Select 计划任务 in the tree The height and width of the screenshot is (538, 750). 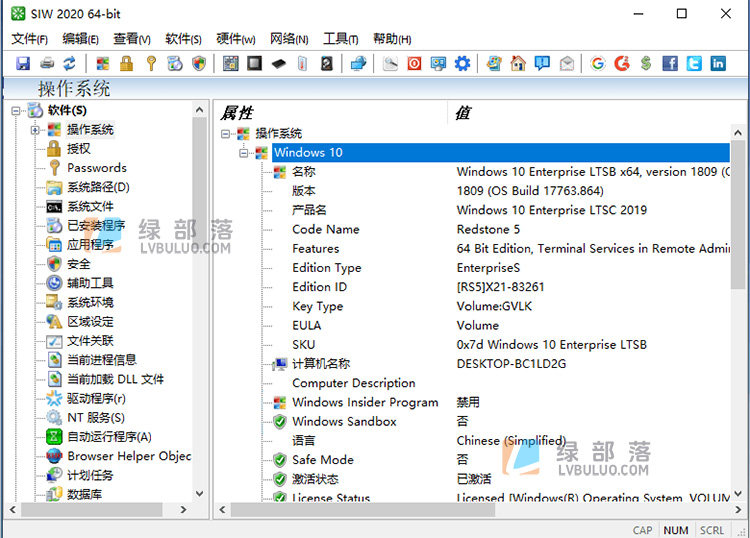[90, 475]
